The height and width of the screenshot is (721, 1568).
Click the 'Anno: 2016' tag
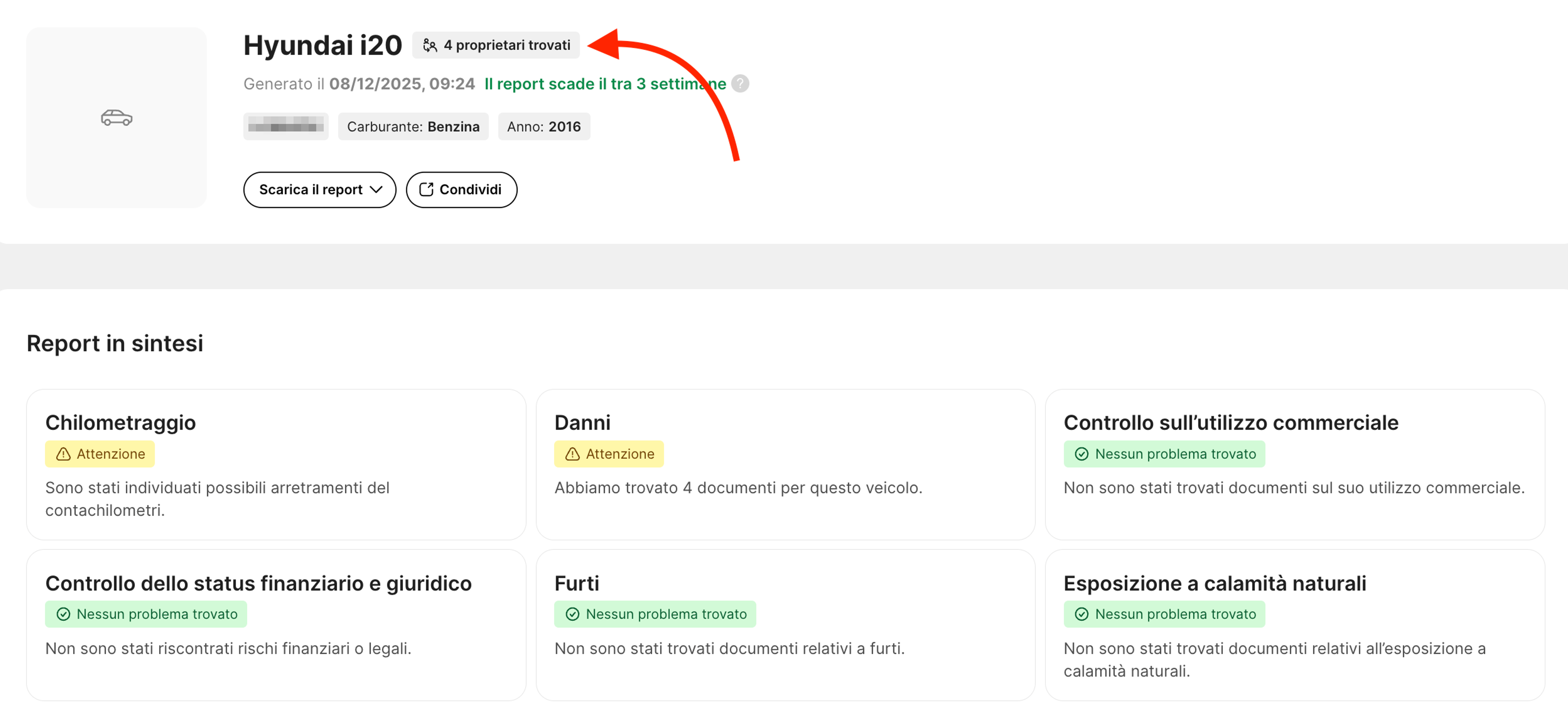tap(543, 127)
